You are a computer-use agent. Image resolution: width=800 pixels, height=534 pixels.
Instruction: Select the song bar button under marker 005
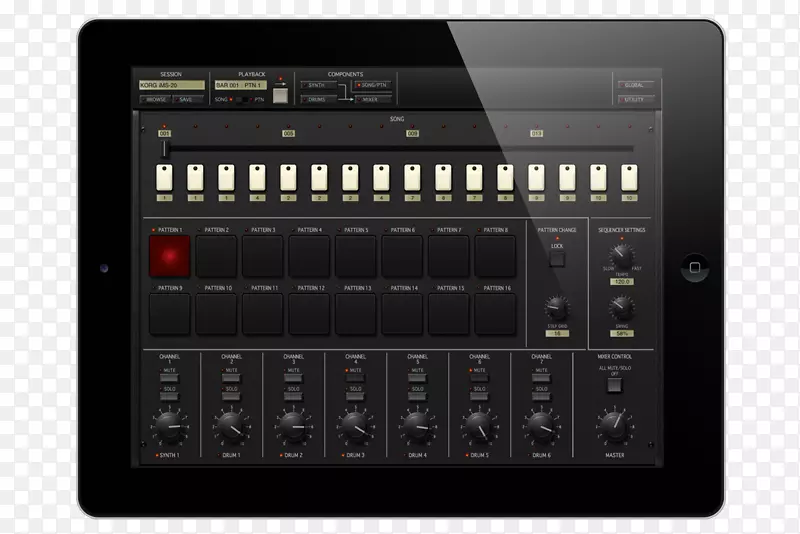click(288, 177)
